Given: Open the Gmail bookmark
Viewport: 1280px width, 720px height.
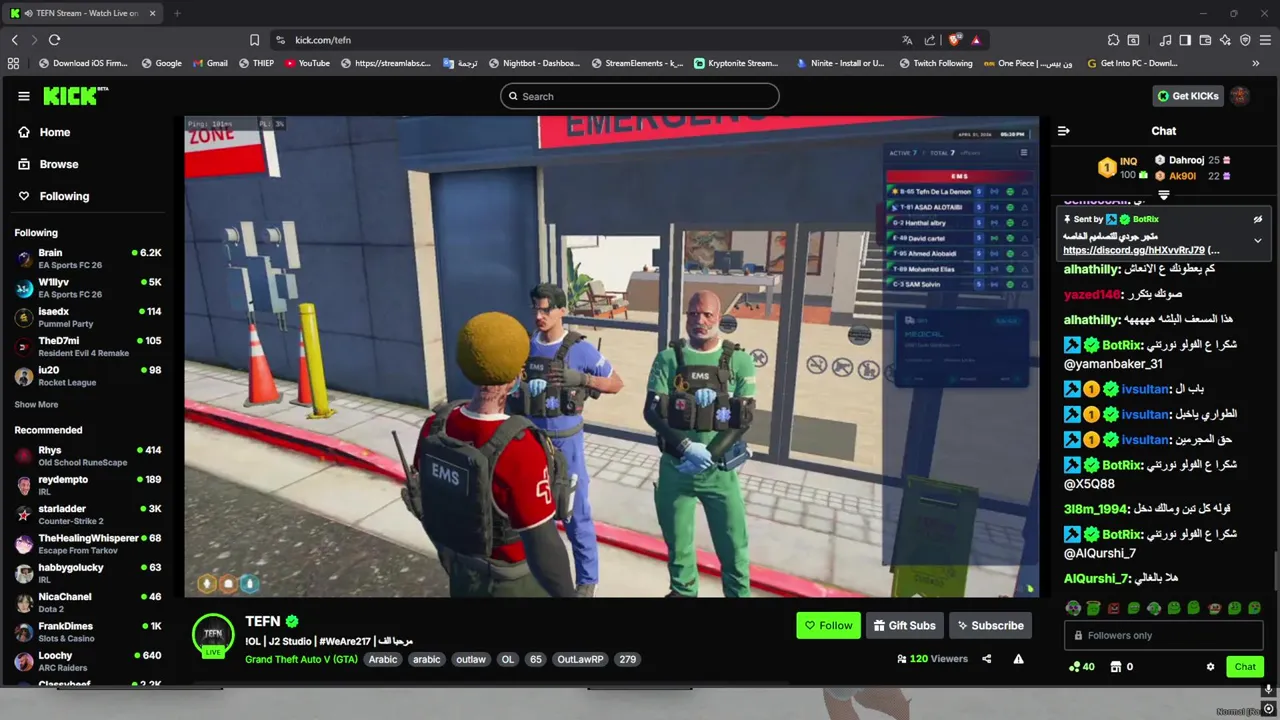Looking at the screenshot, I should coord(209,63).
